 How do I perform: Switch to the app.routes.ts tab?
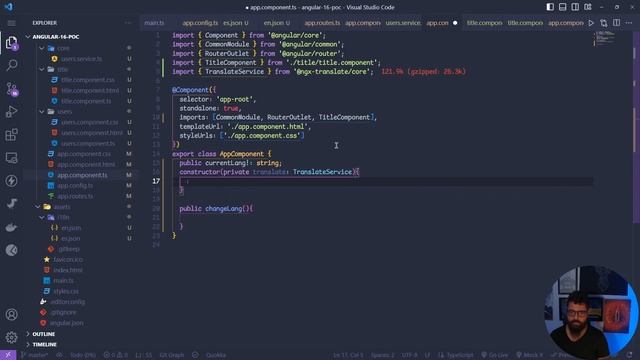pos(322,23)
